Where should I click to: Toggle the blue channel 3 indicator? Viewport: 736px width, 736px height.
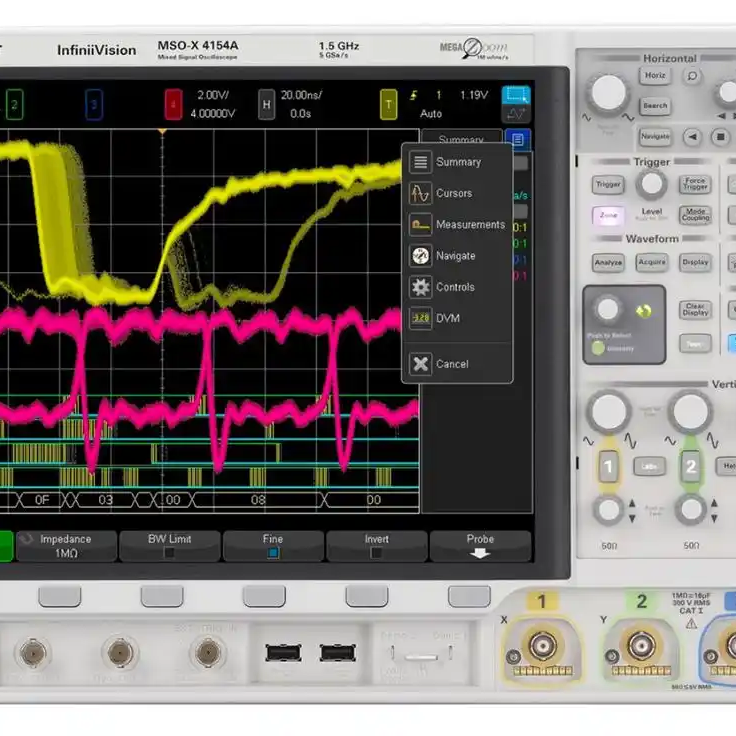[94, 104]
